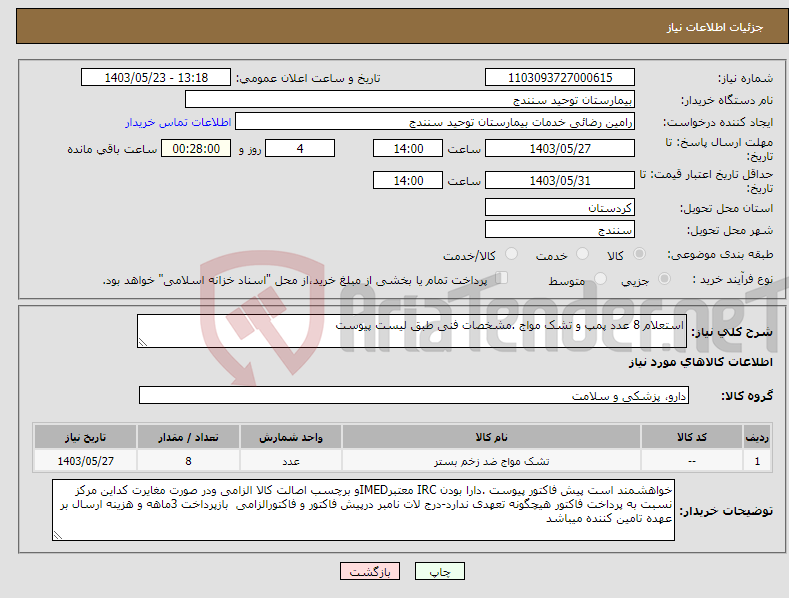
Task: Click the response deadline time 14:00 field
Action: click(408, 148)
